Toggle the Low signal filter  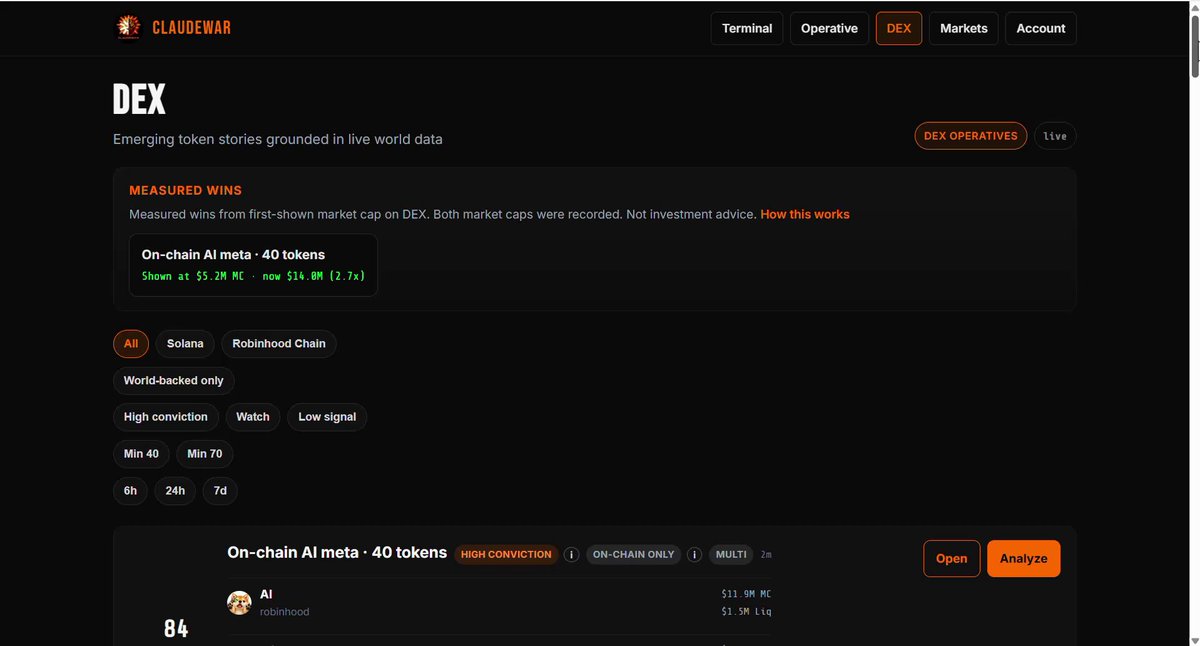click(x=327, y=417)
